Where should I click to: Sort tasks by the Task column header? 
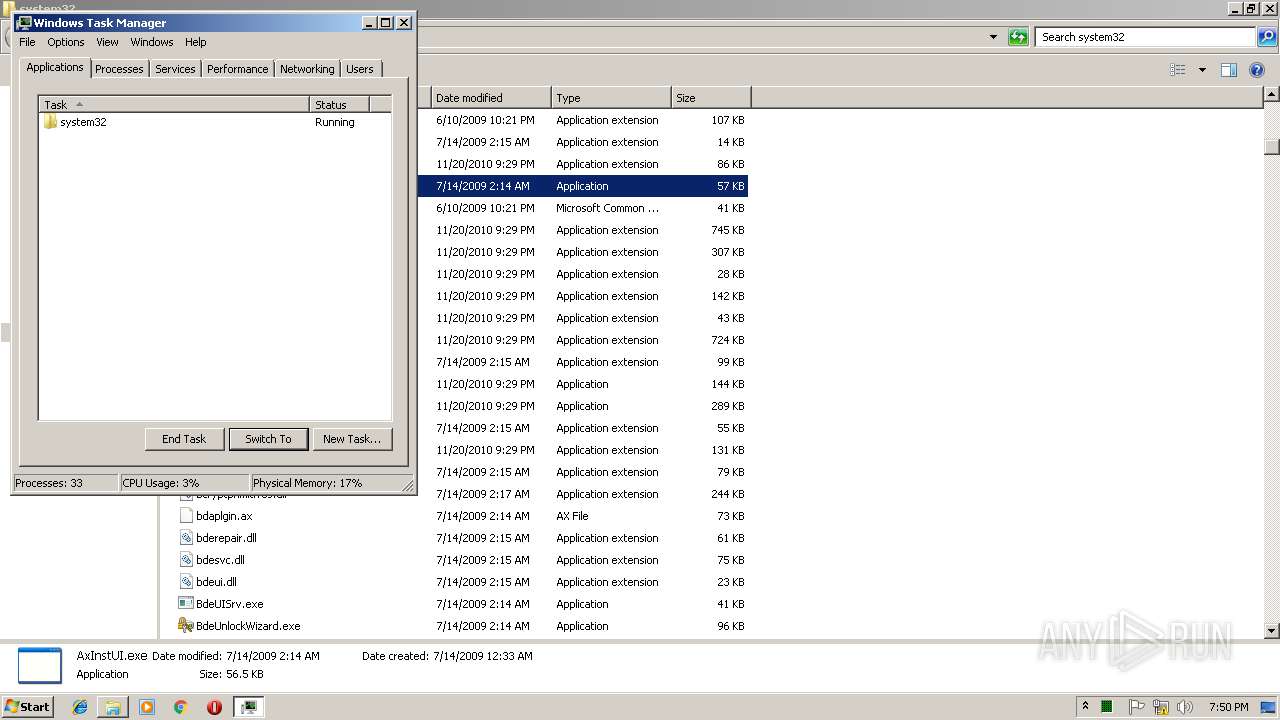click(x=174, y=104)
